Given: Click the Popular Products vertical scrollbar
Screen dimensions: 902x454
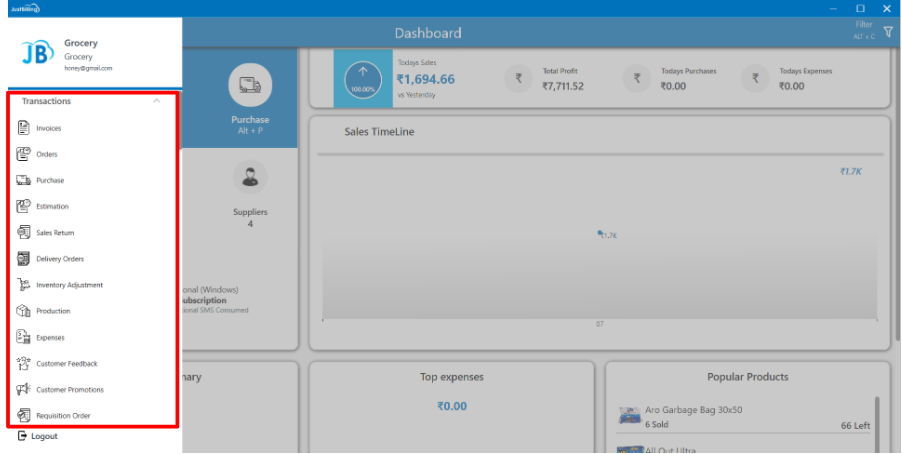Looking at the screenshot, I should pyautogui.click(x=877, y=420).
